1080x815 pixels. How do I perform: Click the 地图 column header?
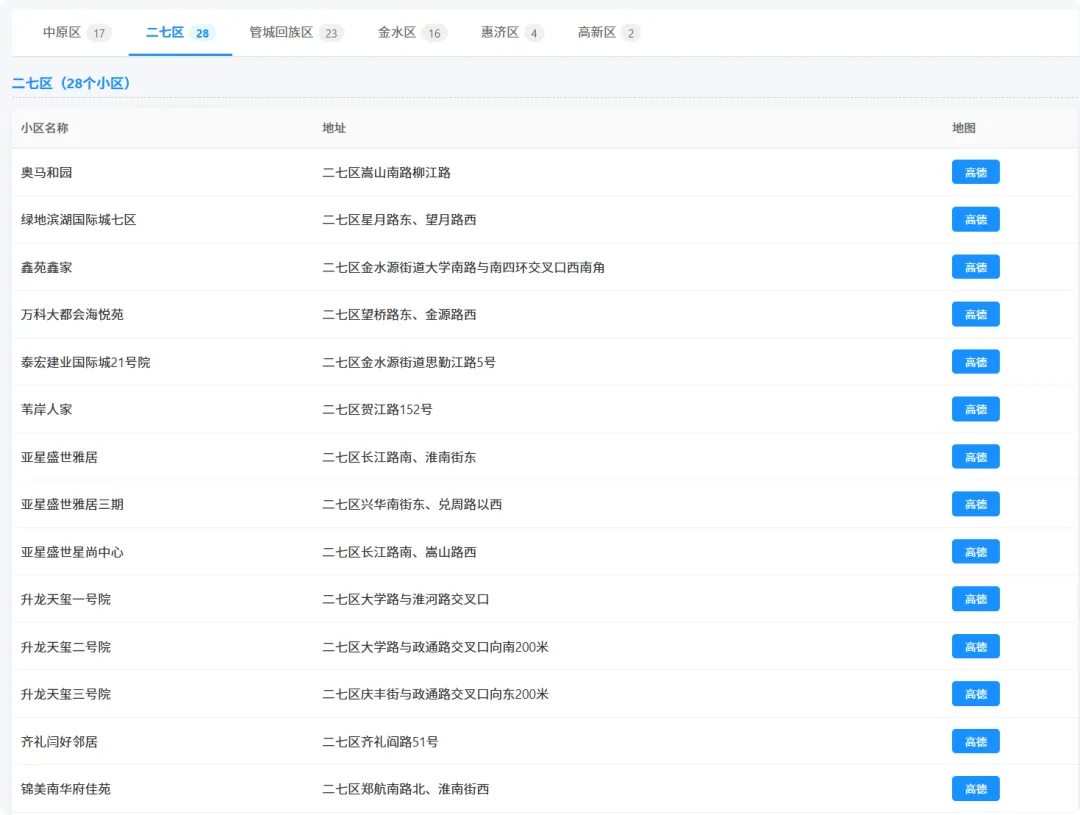[964, 127]
